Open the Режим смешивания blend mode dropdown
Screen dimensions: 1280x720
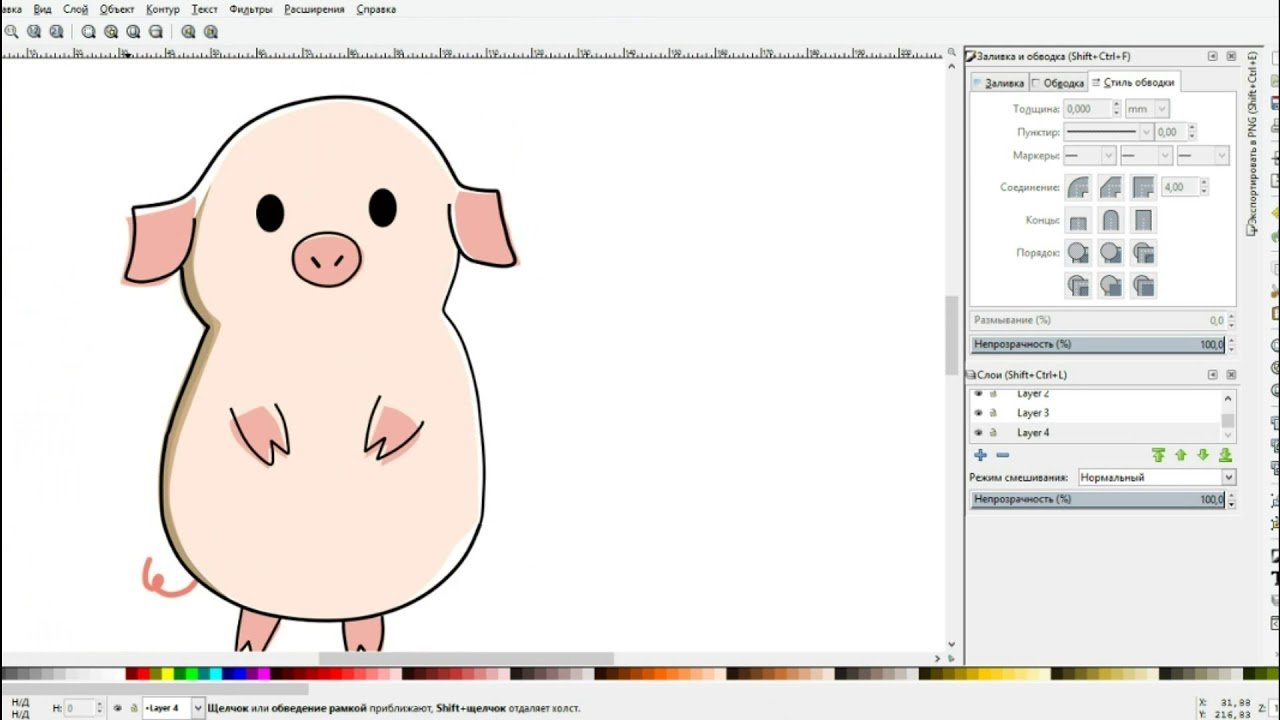tap(1157, 478)
